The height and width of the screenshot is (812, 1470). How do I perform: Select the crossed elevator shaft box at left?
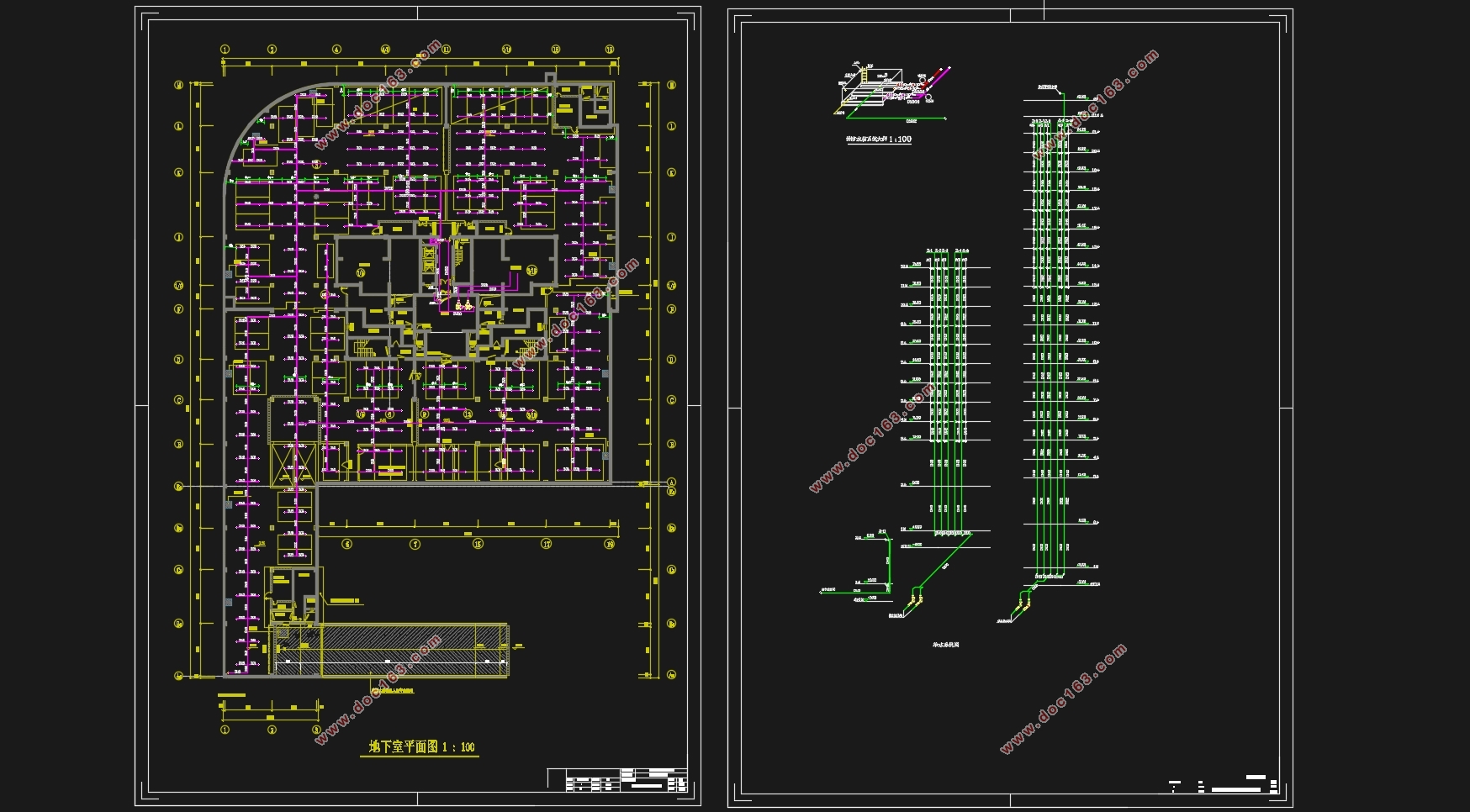pyautogui.click(x=292, y=465)
